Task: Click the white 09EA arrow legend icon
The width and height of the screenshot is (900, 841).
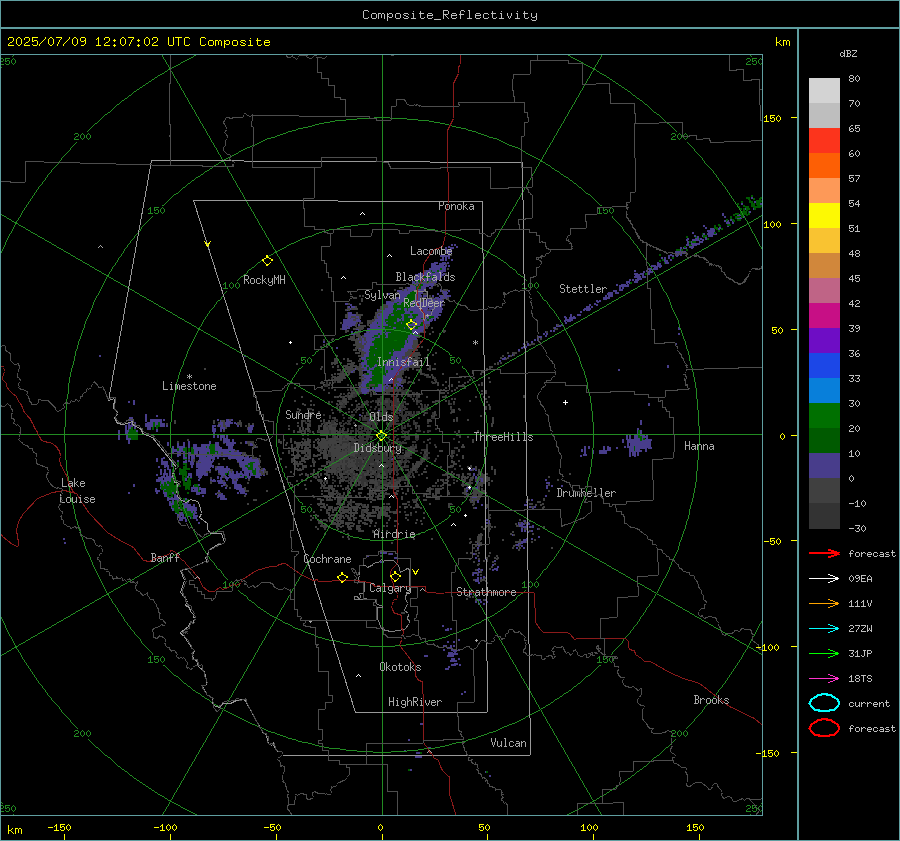Action: point(824,578)
